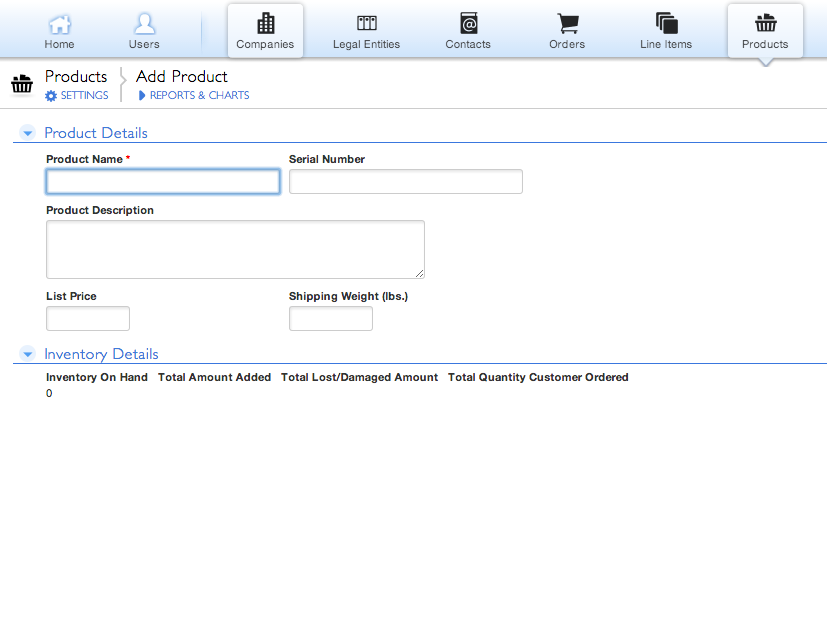Screen dimensions: 827x642
Task: Click the Home house icon
Action: point(60,24)
